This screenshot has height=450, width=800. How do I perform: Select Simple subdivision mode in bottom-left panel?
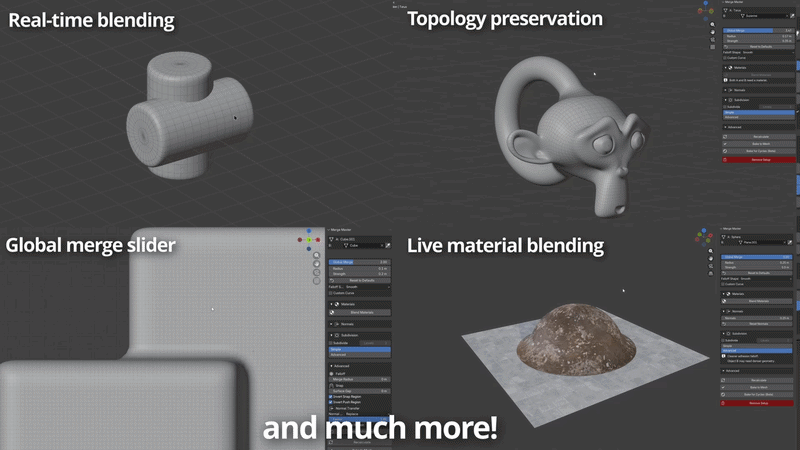tap(360, 349)
